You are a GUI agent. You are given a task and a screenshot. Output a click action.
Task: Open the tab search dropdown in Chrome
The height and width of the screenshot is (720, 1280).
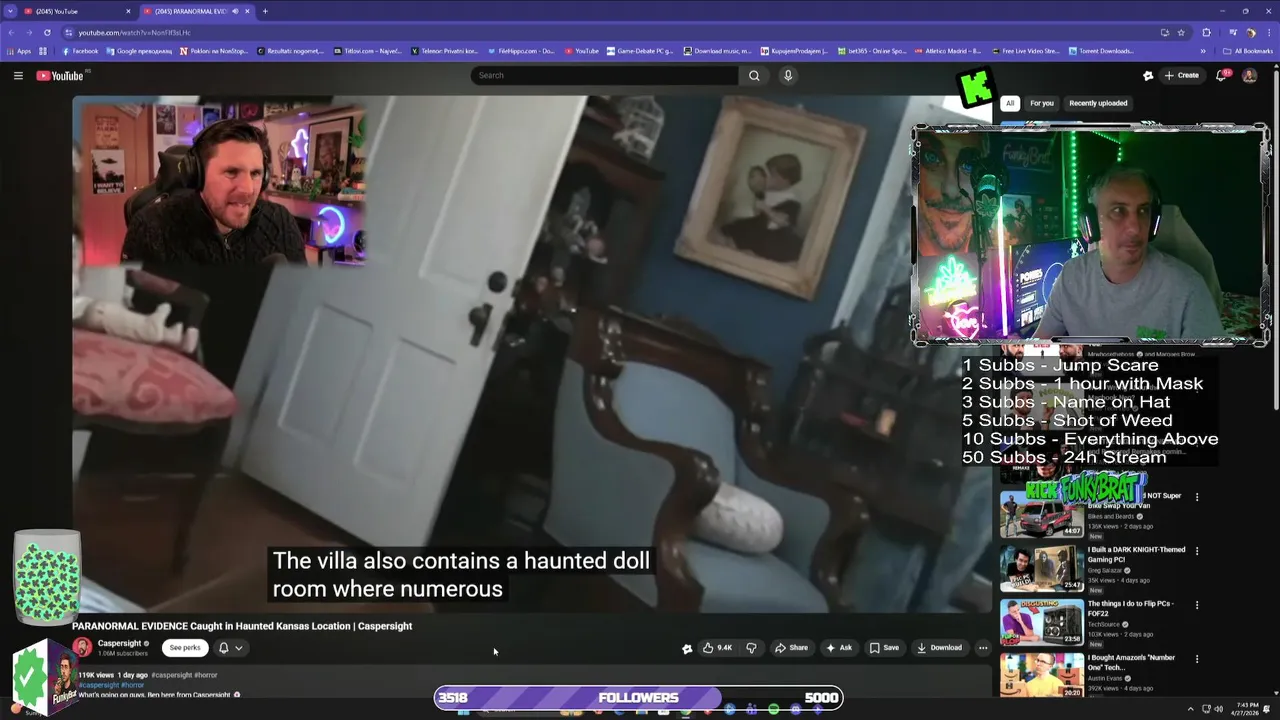pyautogui.click(x=10, y=11)
